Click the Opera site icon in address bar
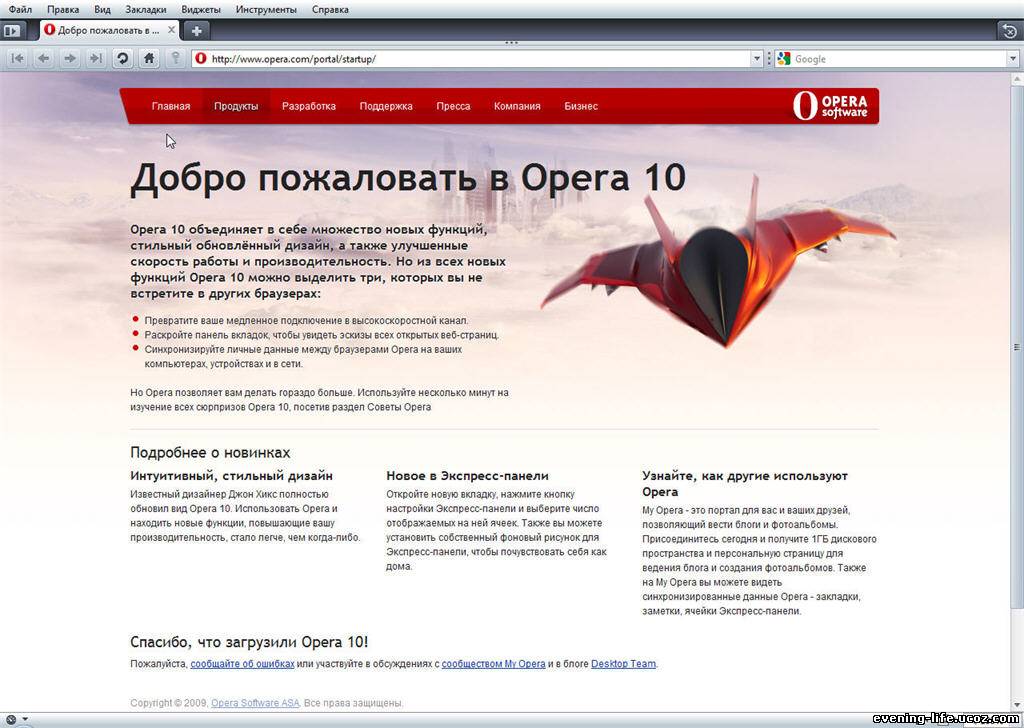This screenshot has height=728, width=1024. click(201, 59)
